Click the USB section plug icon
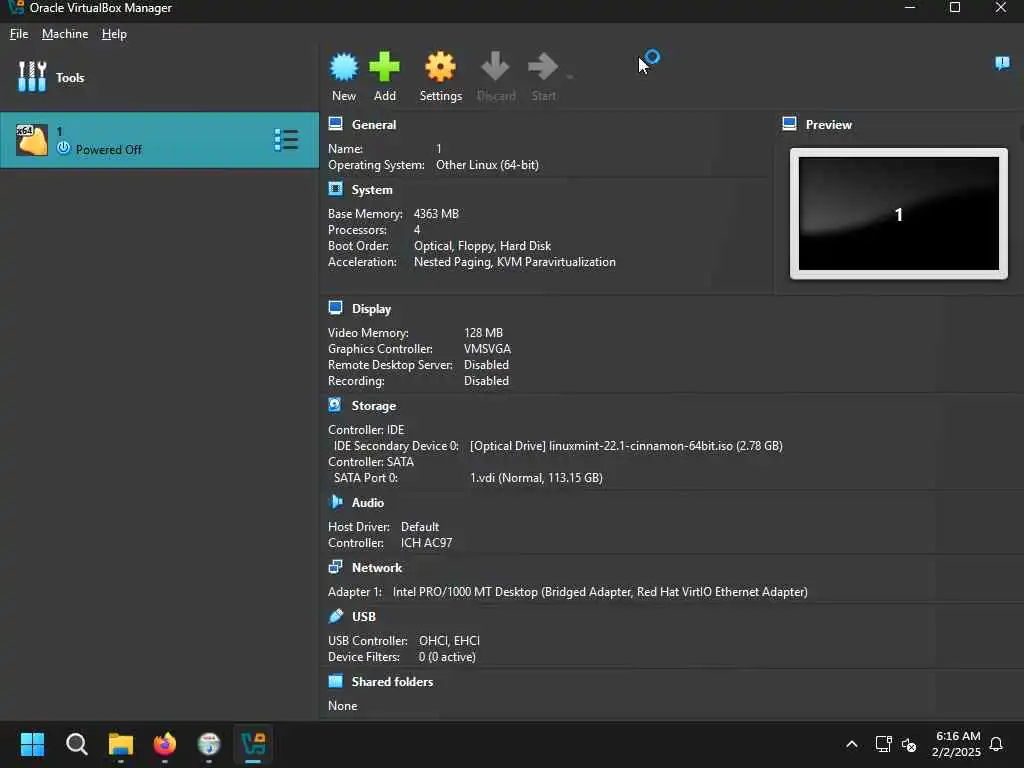 pyautogui.click(x=336, y=615)
